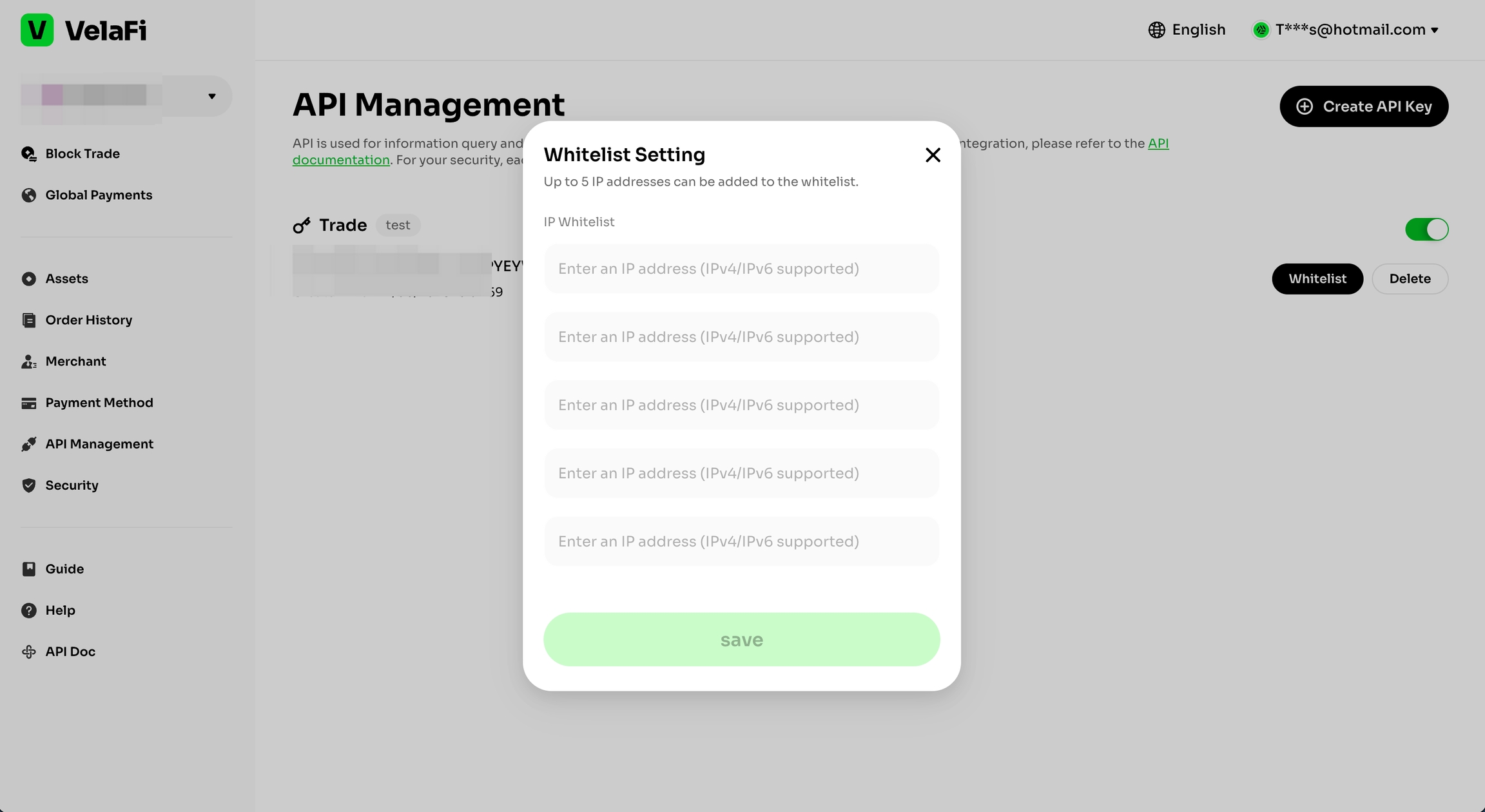
Task: Click the VelaFi logo icon
Action: tap(37, 30)
